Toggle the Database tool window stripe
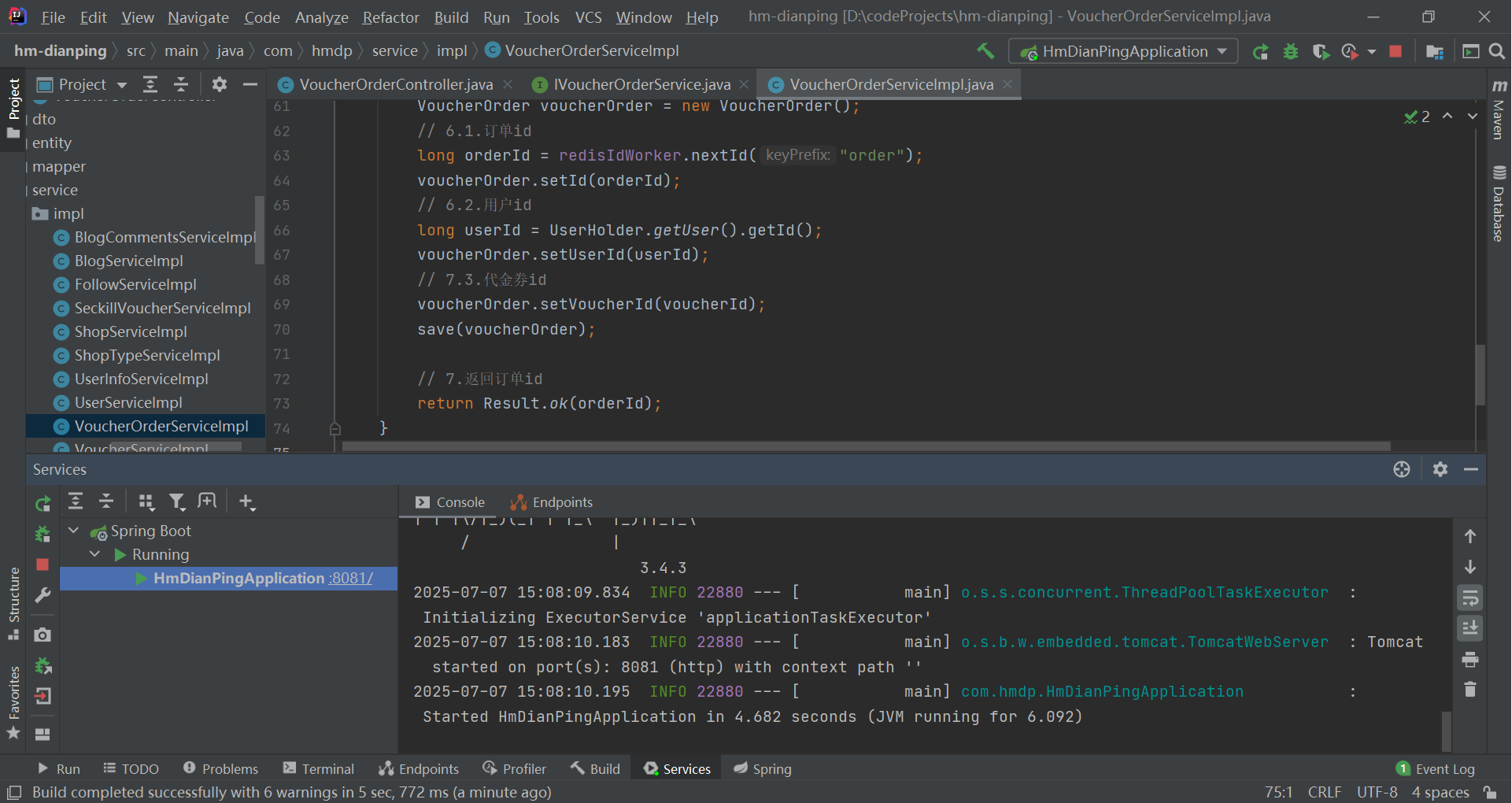The width and height of the screenshot is (1512, 803). pyautogui.click(x=1499, y=203)
